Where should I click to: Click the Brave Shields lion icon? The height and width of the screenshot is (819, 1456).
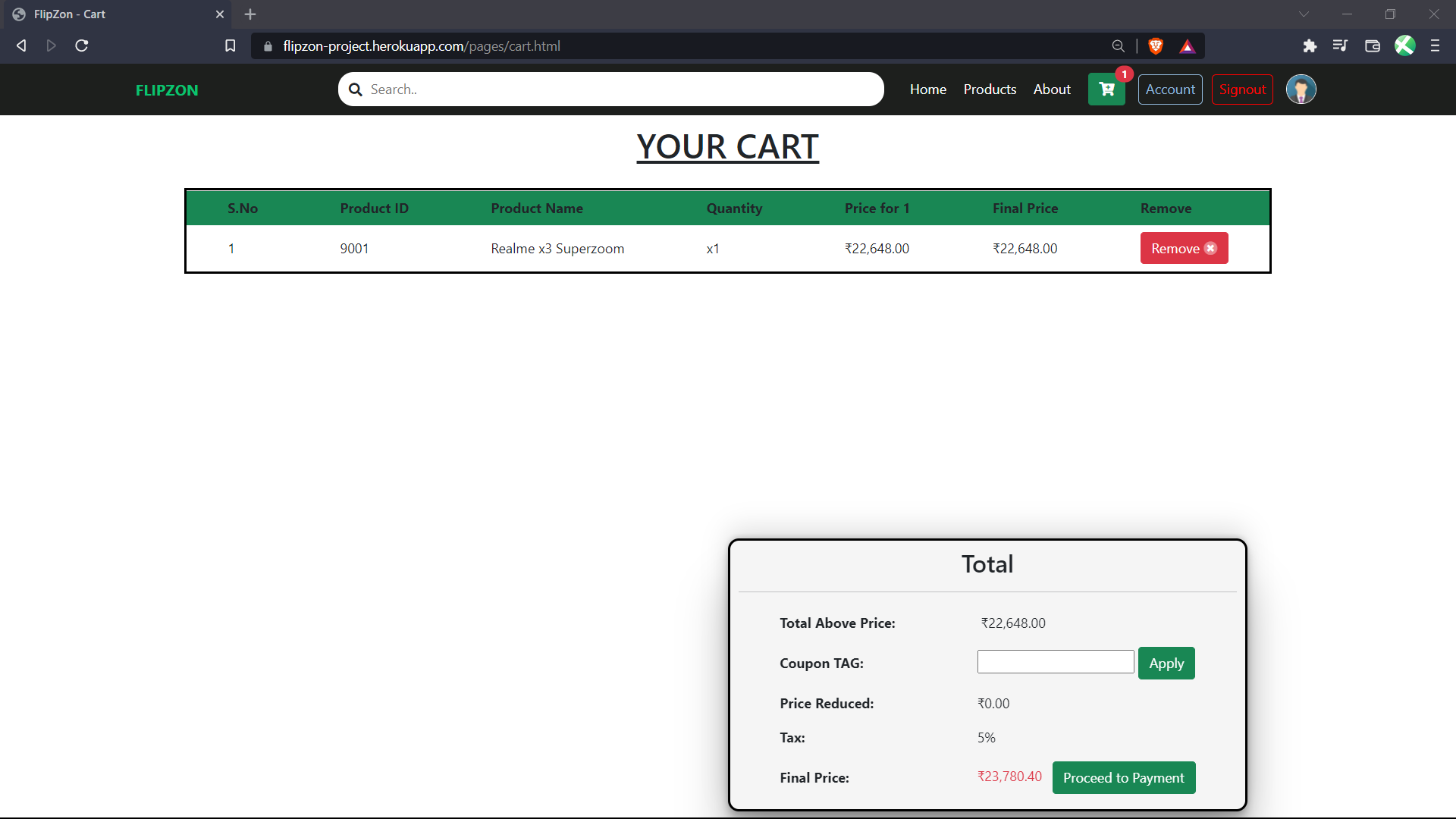click(1156, 46)
